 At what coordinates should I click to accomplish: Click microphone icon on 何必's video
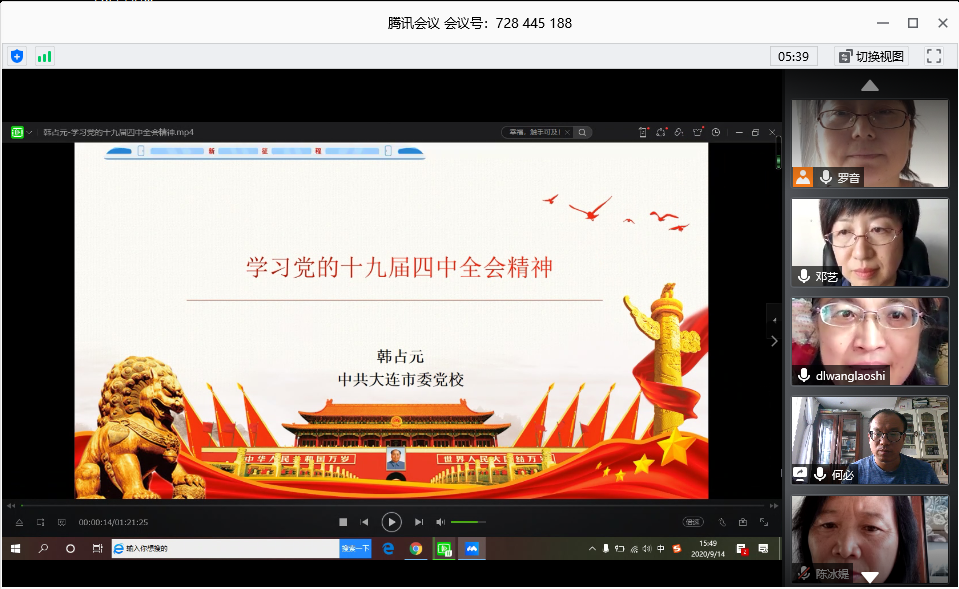[x=820, y=474]
